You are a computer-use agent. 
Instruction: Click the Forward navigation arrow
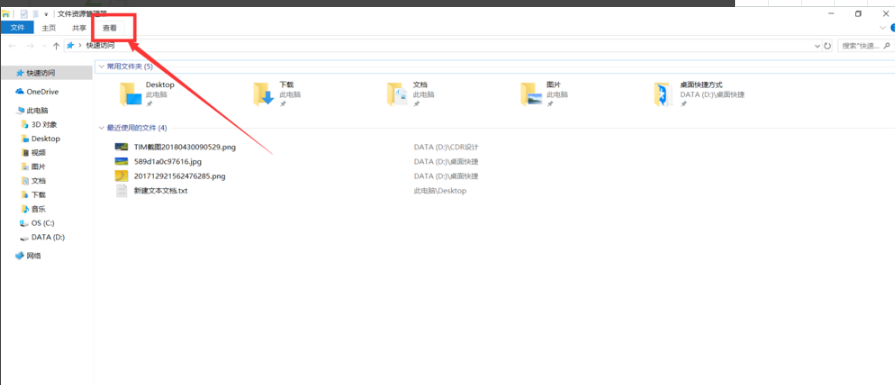point(30,46)
